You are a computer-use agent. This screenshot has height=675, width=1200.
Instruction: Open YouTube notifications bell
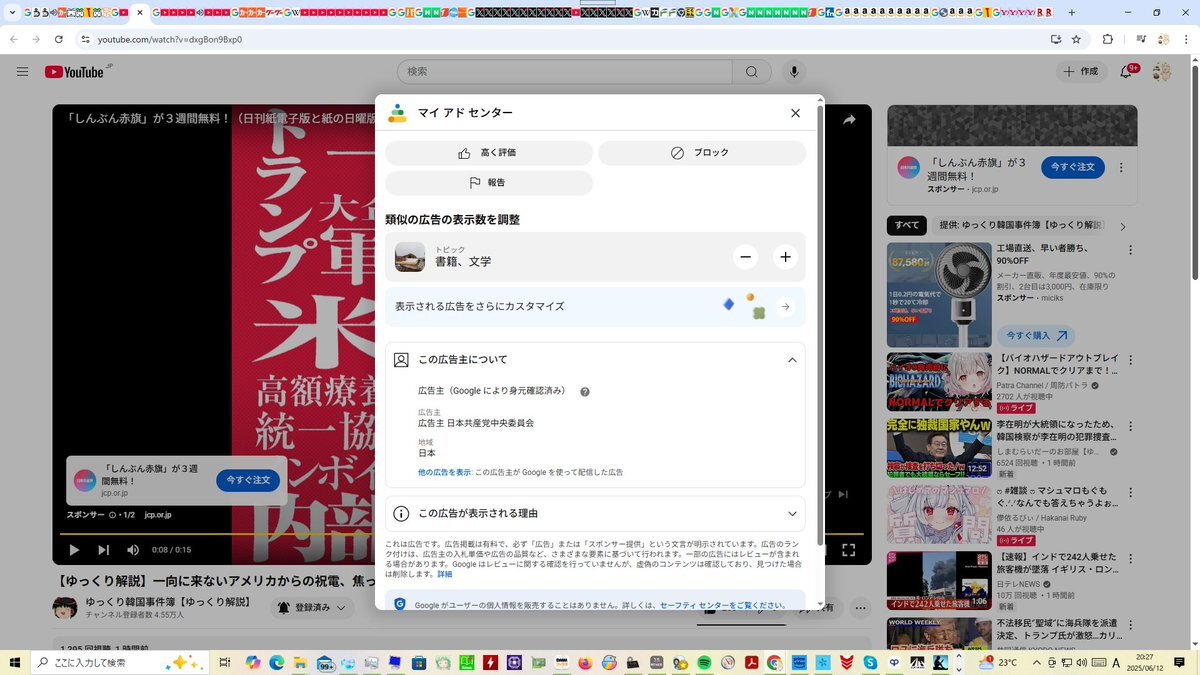(1127, 72)
